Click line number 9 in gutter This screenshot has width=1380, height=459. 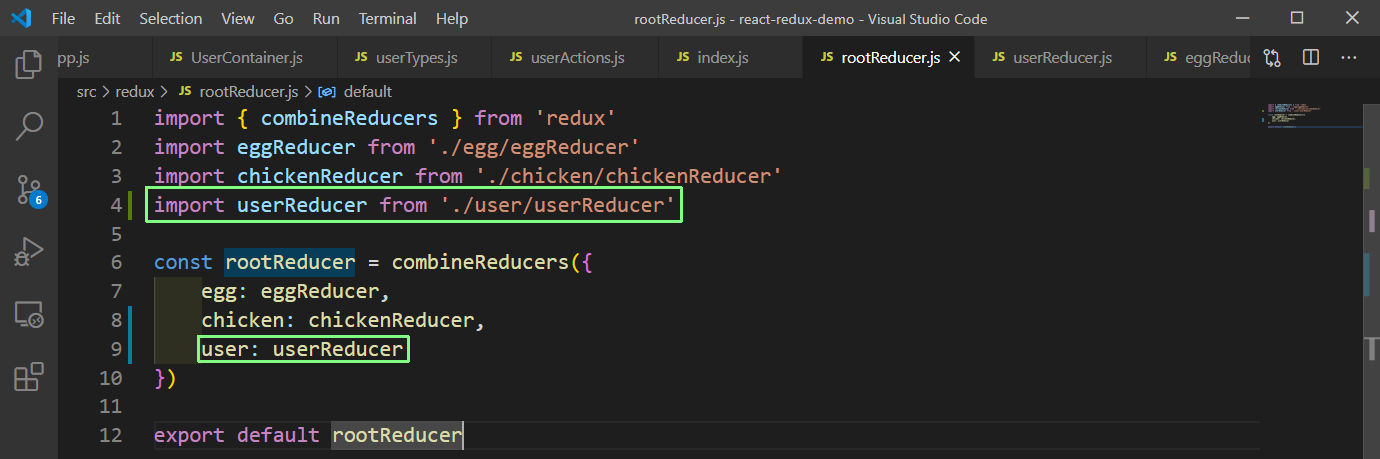click(116, 349)
